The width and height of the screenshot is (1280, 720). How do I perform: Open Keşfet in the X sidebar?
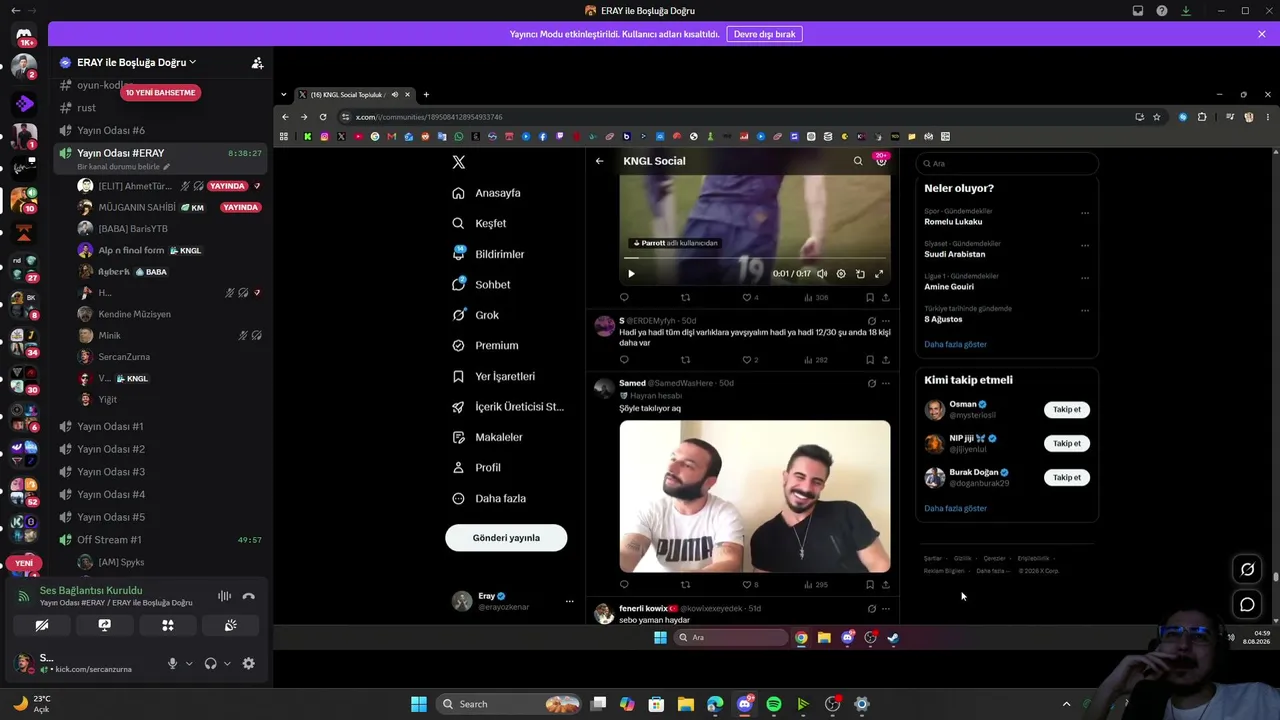point(479,223)
